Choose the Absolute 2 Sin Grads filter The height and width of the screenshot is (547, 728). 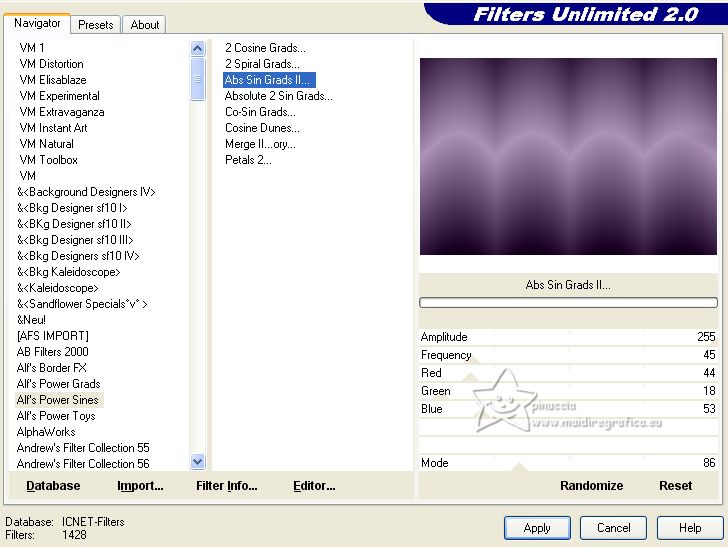tap(279, 96)
